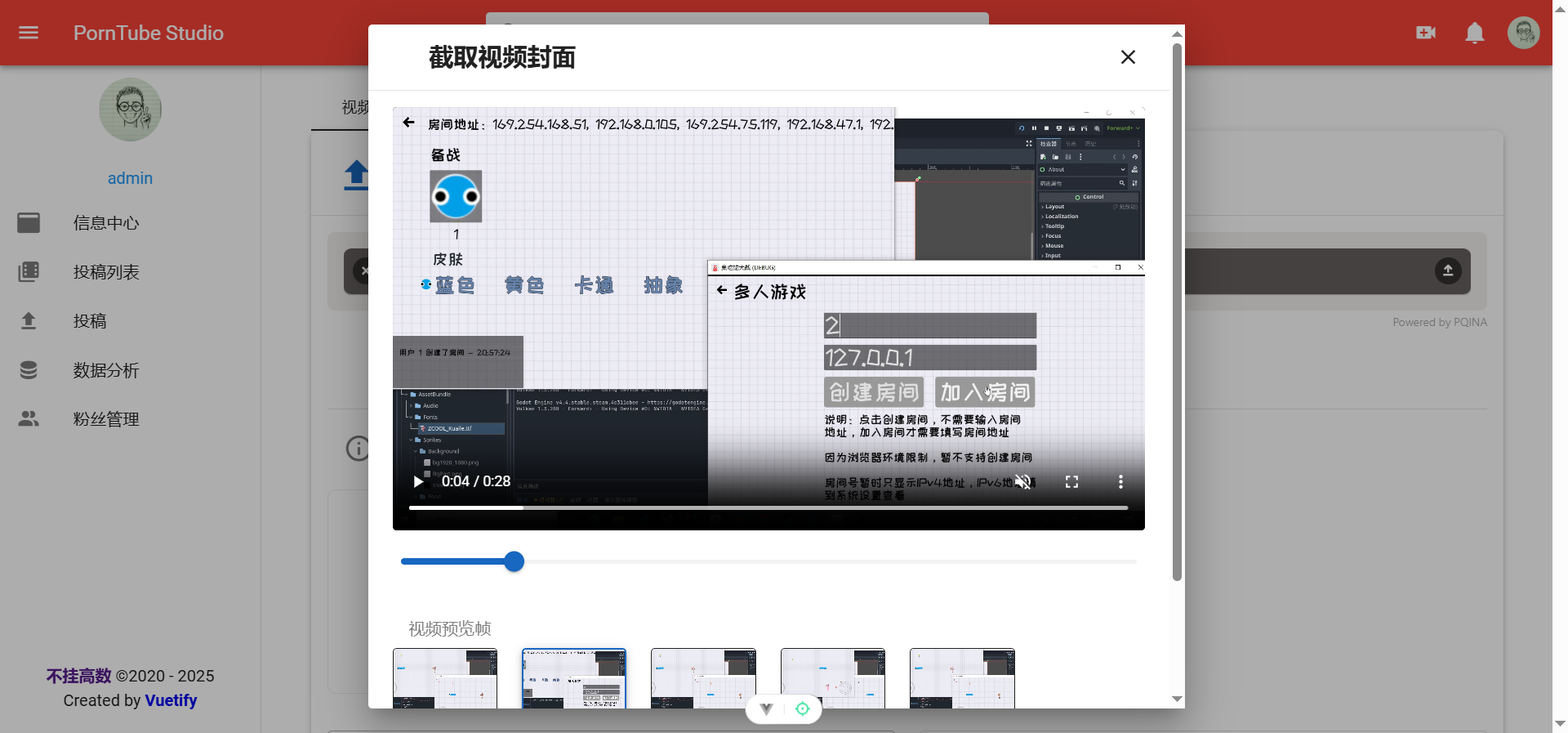
Task: Close the 截取视频封面 dialog
Action: point(1128,57)
